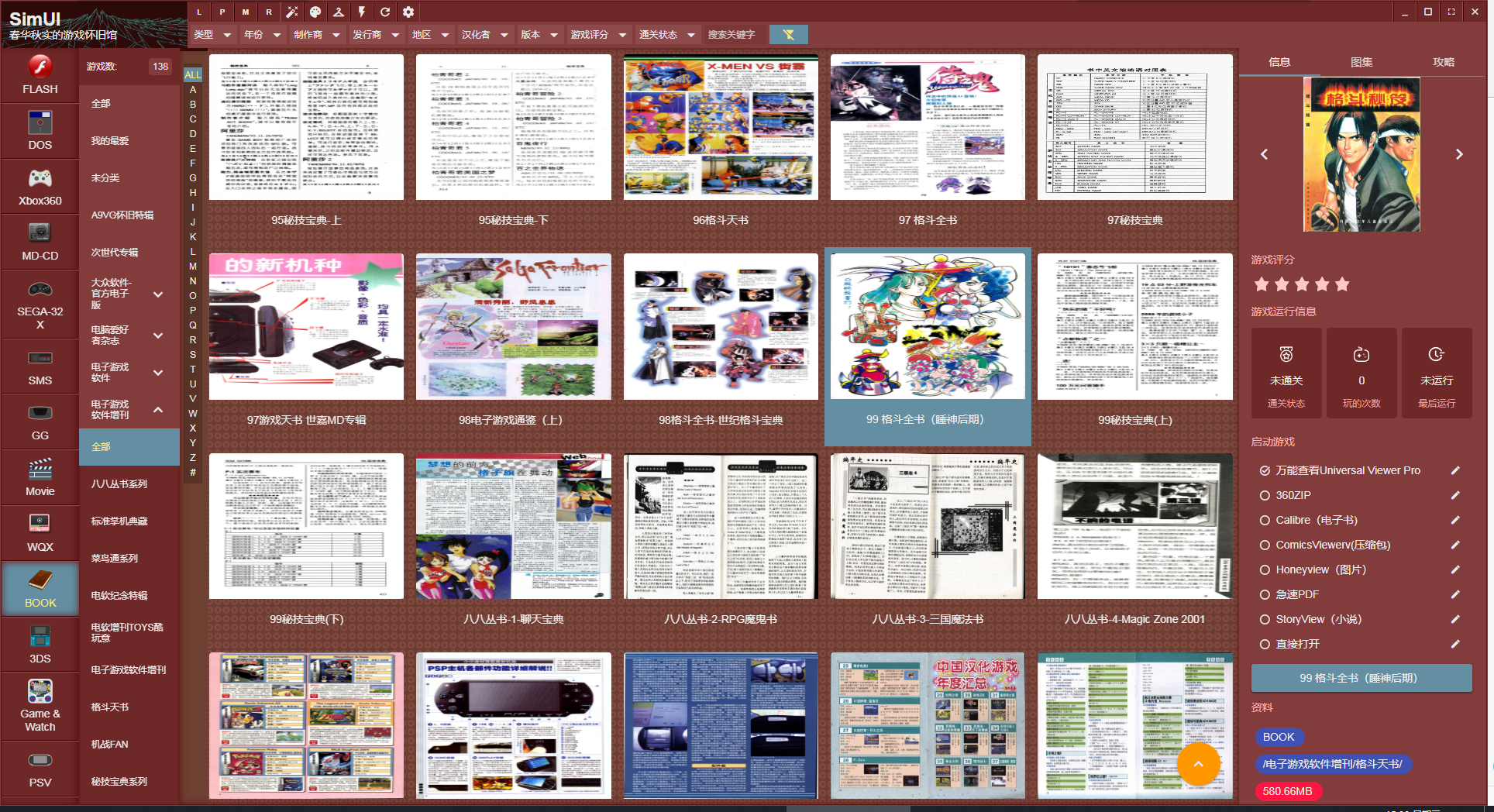Select the Game & Watch platform

[40, 706]
